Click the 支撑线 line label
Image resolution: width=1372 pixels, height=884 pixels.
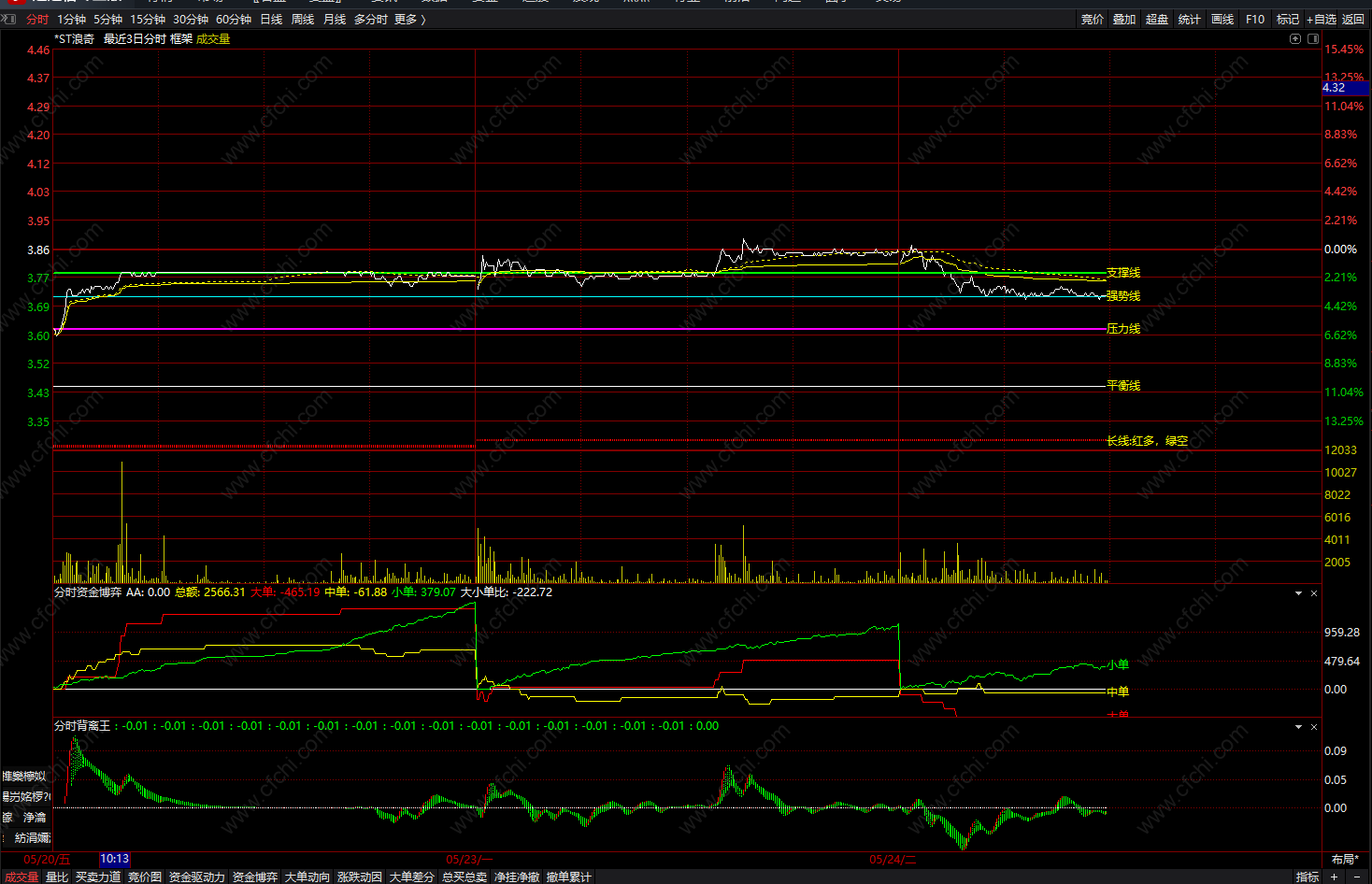[1123, 273]
